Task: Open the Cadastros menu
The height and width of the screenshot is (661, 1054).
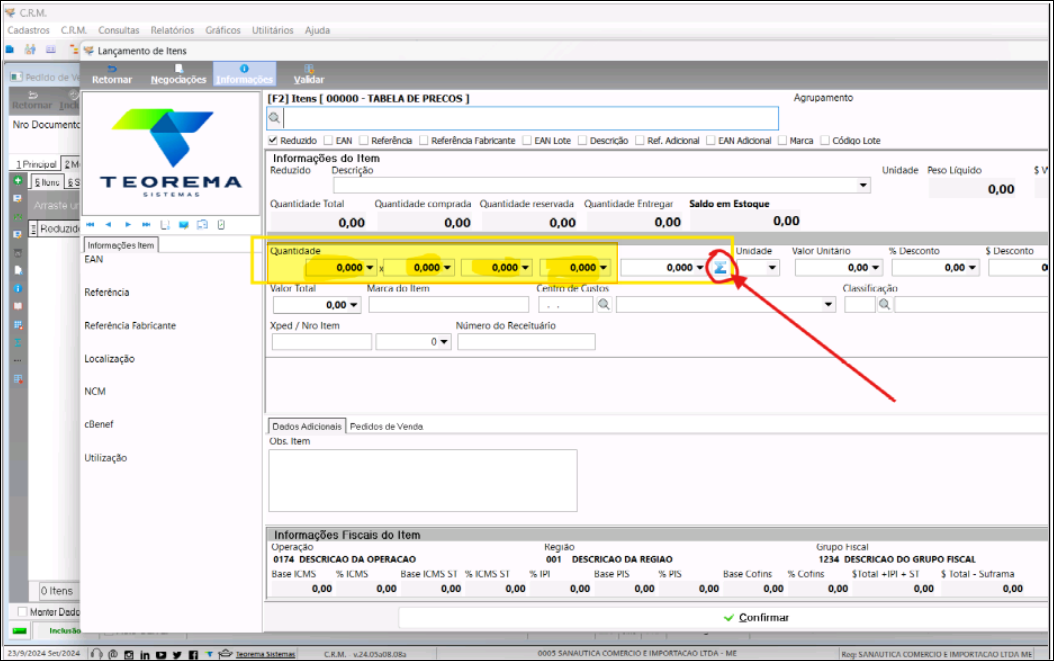Action: pyautogui.click(x=28, y=30)
